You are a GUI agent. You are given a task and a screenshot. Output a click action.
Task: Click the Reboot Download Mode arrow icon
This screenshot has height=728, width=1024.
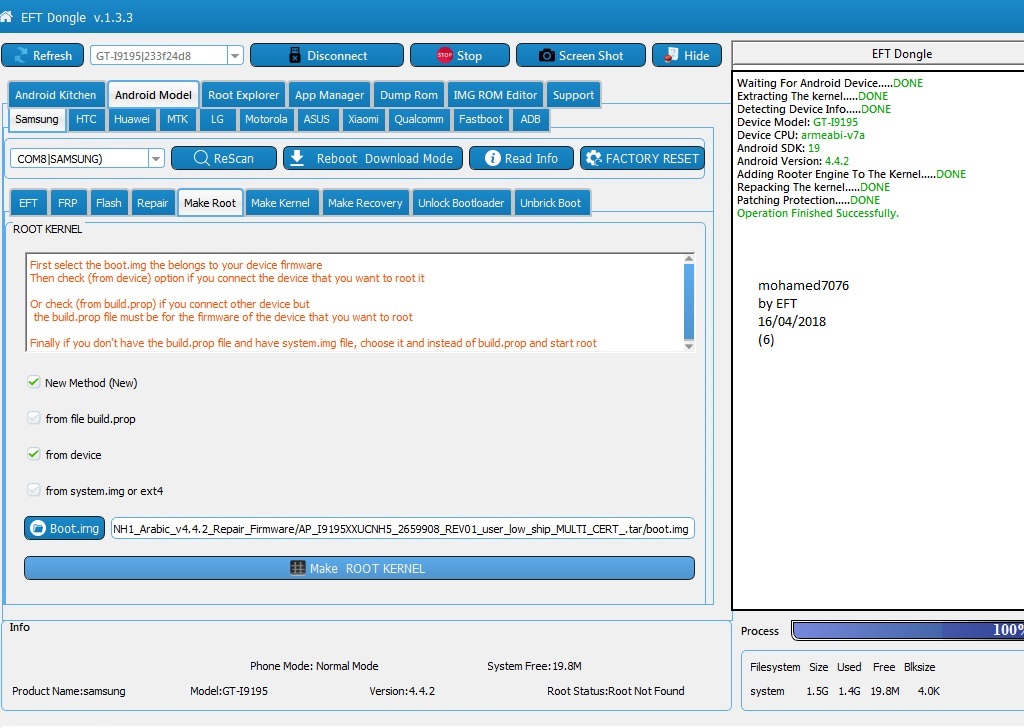point(297,158)
